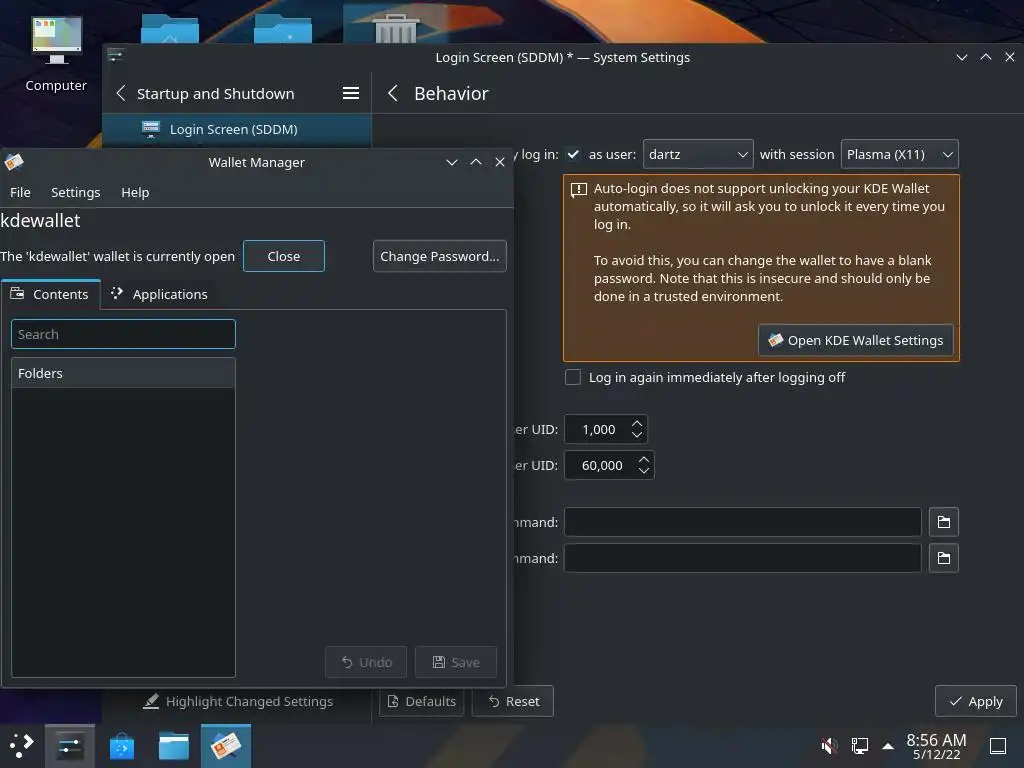Select Login Screen (SDDM) sidebar entry
The width and height of the screenshot is (1024, 768).
pos(237,129)
